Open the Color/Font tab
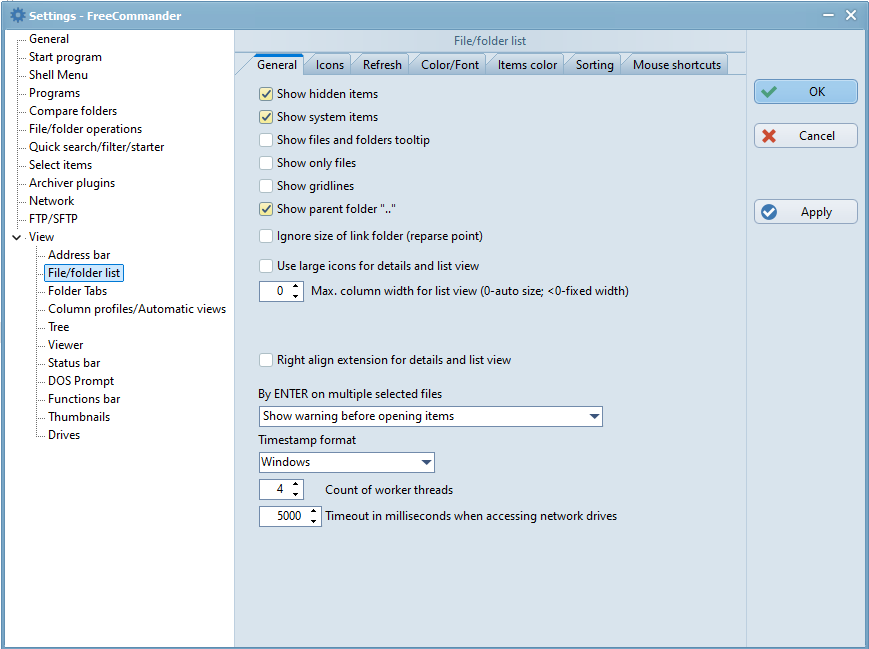 click(x=450, y=65)
